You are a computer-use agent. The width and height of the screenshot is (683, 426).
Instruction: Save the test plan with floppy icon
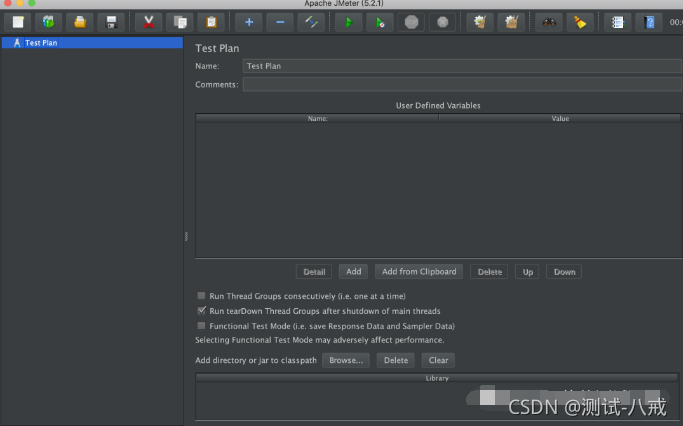(111, 22)
